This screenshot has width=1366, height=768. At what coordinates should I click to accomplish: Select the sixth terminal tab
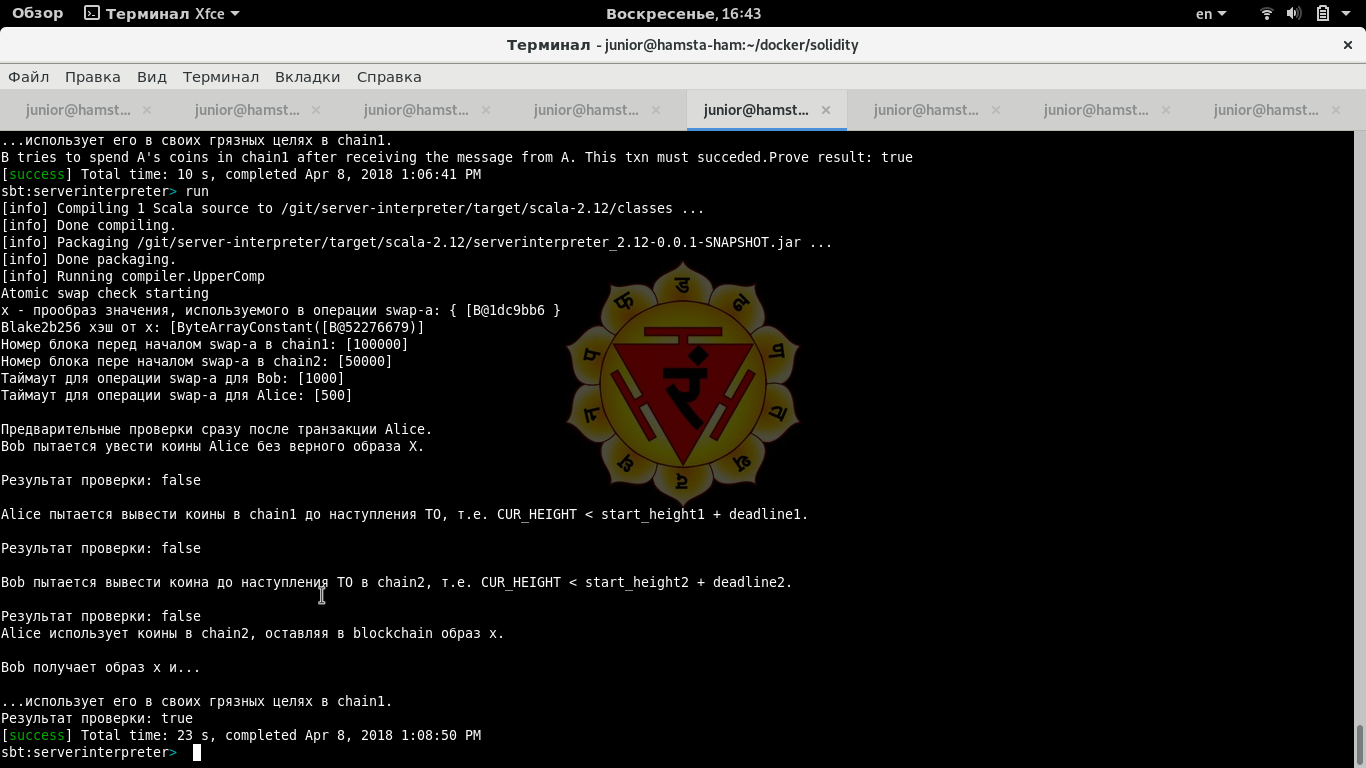pyautogui.click(x=927, y=110)
